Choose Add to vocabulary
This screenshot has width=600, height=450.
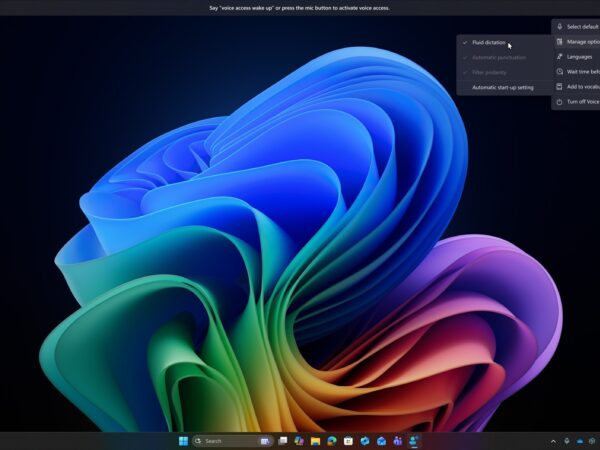pos(578,87)
